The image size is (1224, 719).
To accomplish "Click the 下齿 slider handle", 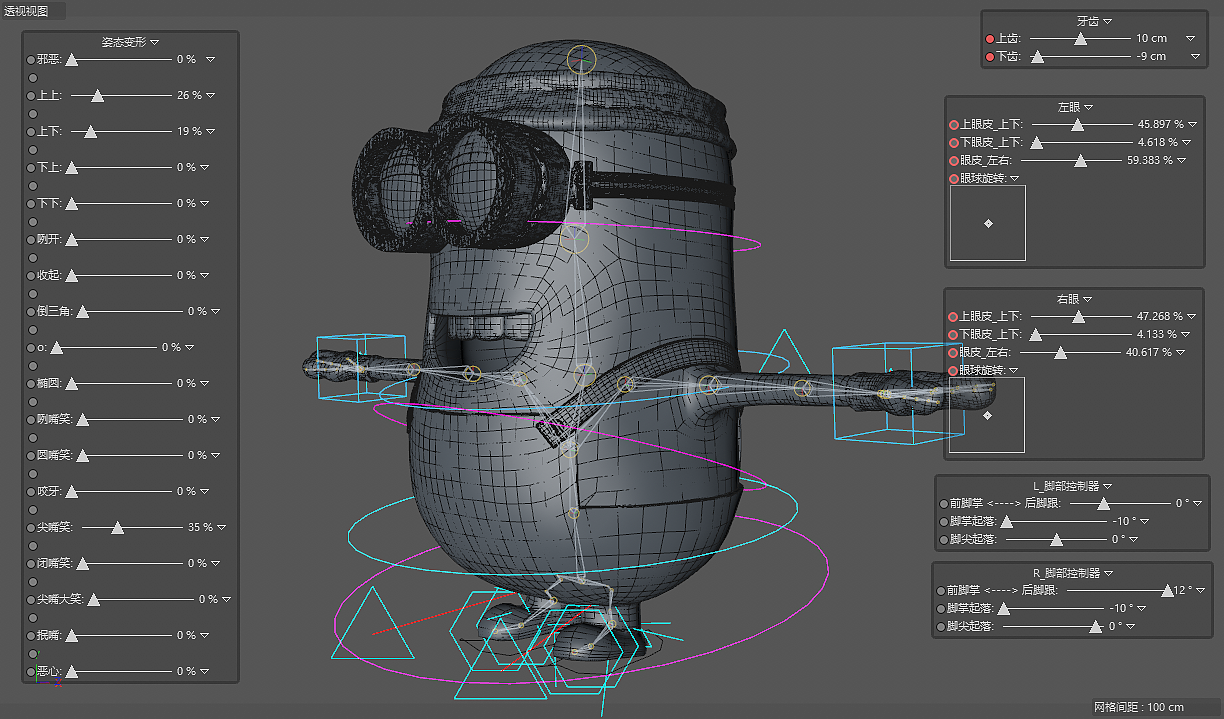I will 1038,57.
